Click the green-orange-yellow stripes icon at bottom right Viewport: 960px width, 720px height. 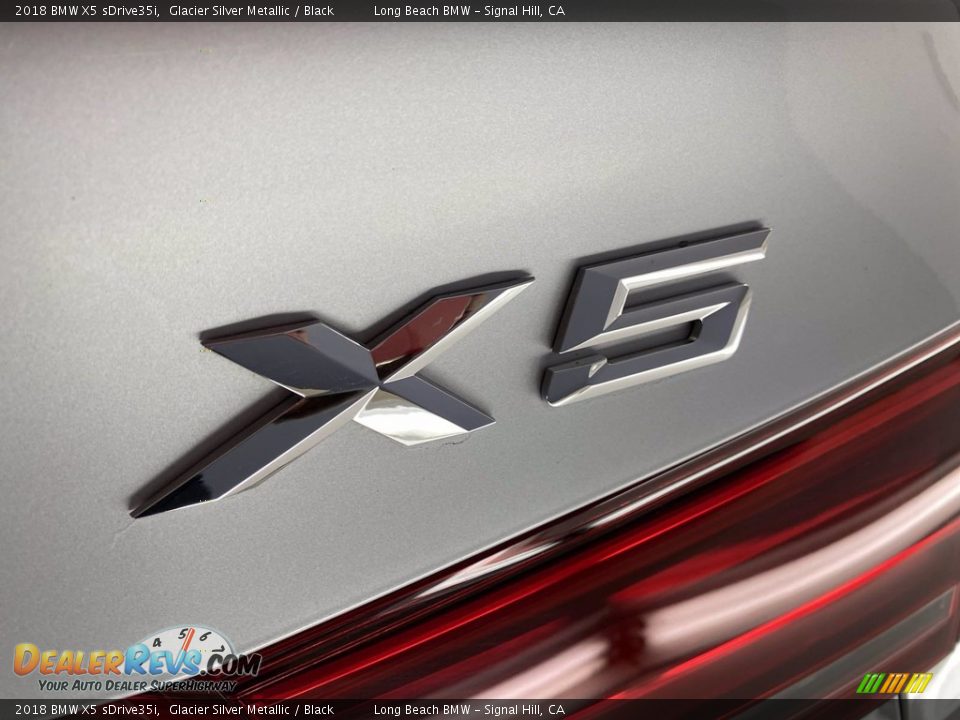pyautogui.click(x=894, y=683)
